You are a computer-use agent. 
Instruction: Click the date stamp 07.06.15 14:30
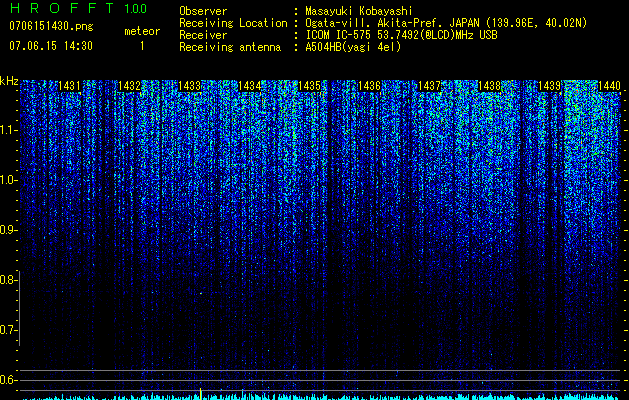coord(51,46)
